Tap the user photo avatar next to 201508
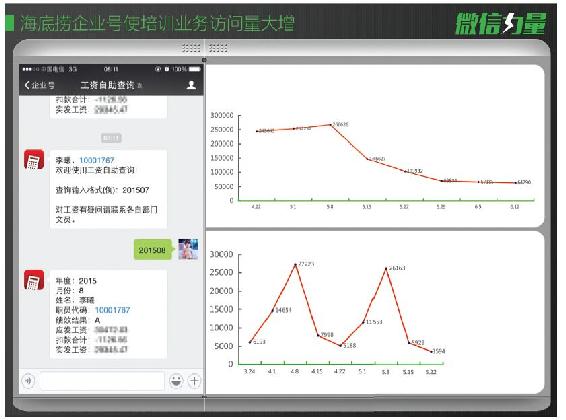 tap(188, 249)
